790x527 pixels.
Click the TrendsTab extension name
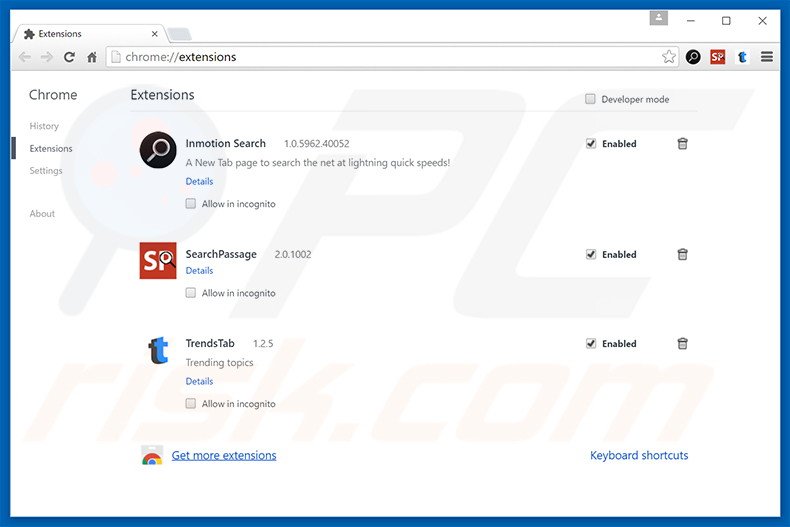[x=210, y=344]
